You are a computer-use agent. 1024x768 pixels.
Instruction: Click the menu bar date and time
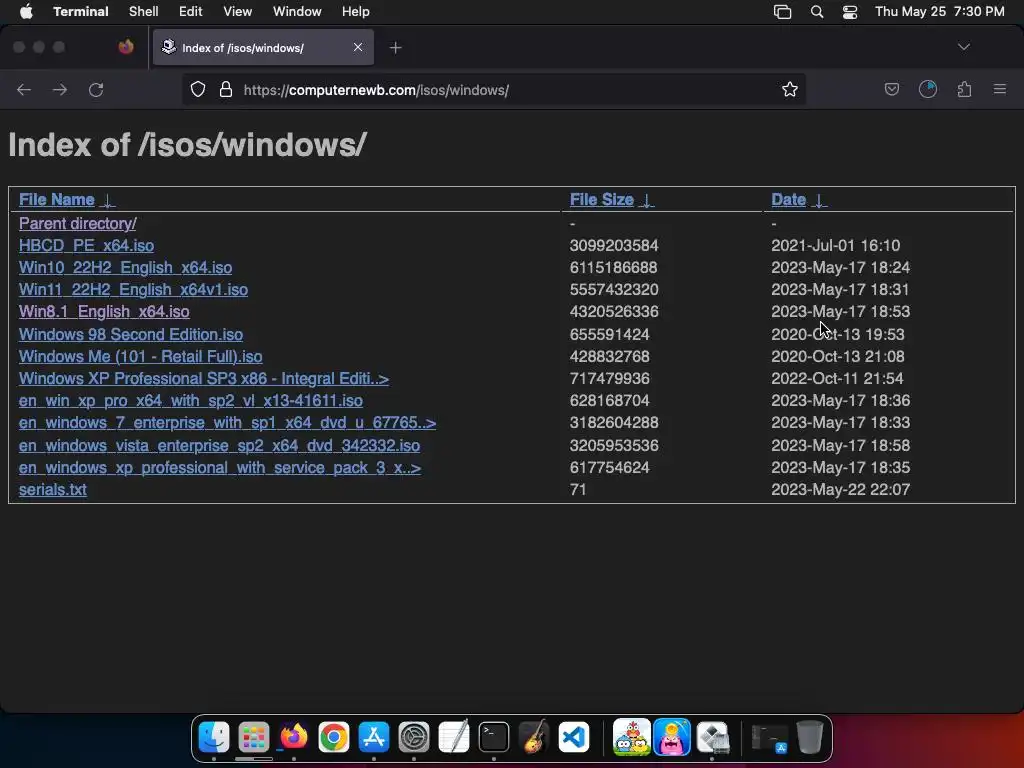point(940,12)
